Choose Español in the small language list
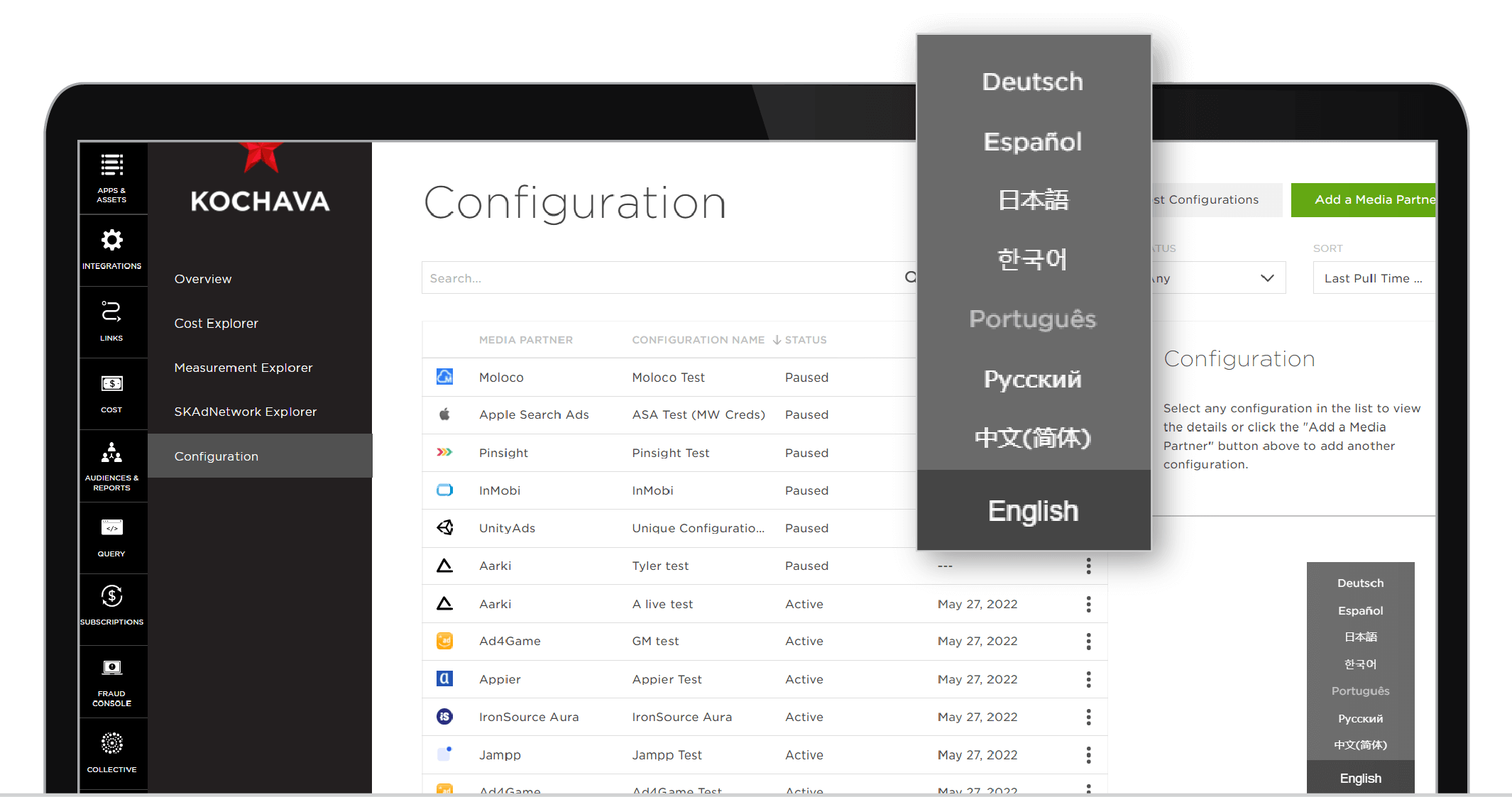This screenshot has height=797, width=1512. (1361, 610)
